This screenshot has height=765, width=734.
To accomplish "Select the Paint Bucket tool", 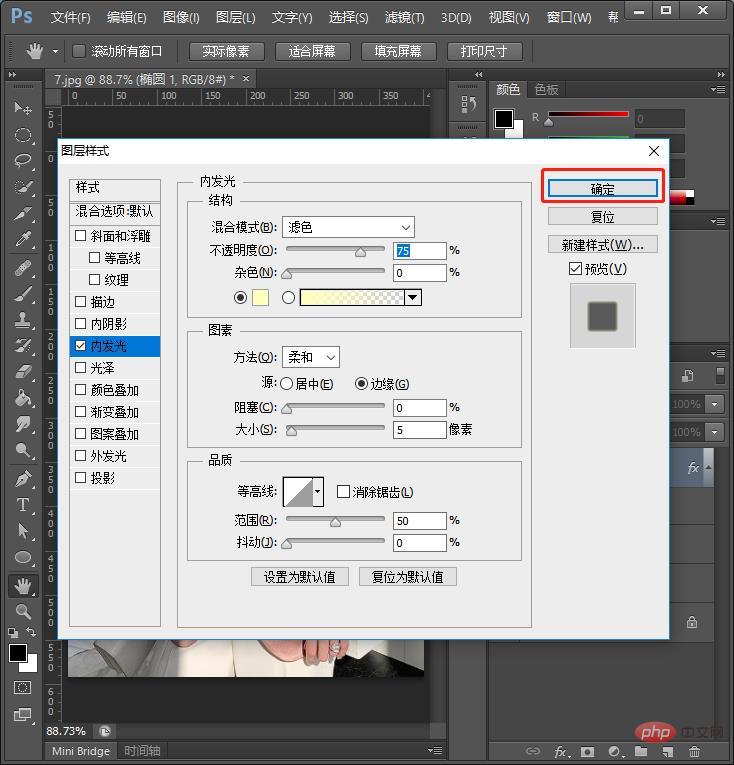I will (22, 398).
